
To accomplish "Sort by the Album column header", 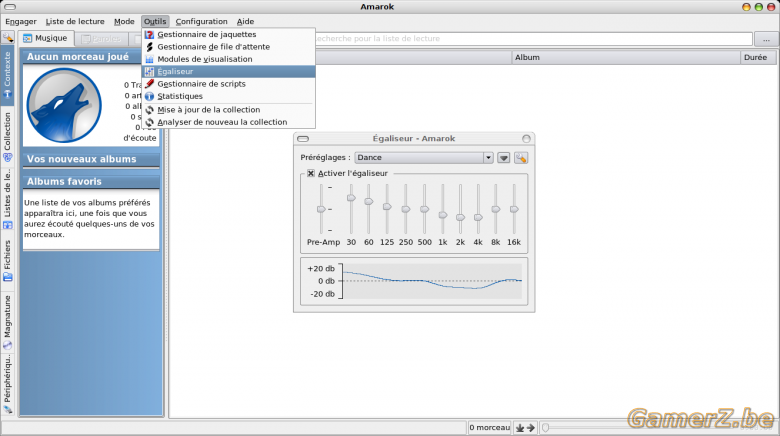I will click(x=626, y=57).
